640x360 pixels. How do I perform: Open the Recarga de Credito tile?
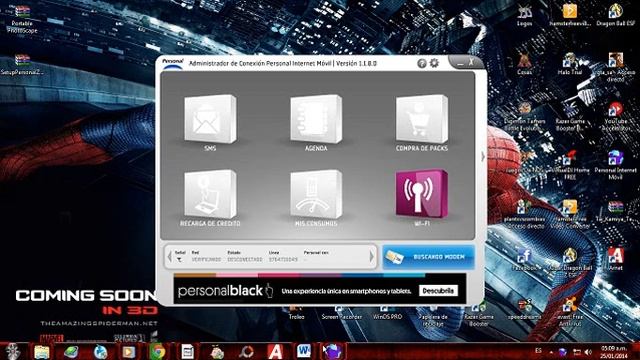point(210,194)
